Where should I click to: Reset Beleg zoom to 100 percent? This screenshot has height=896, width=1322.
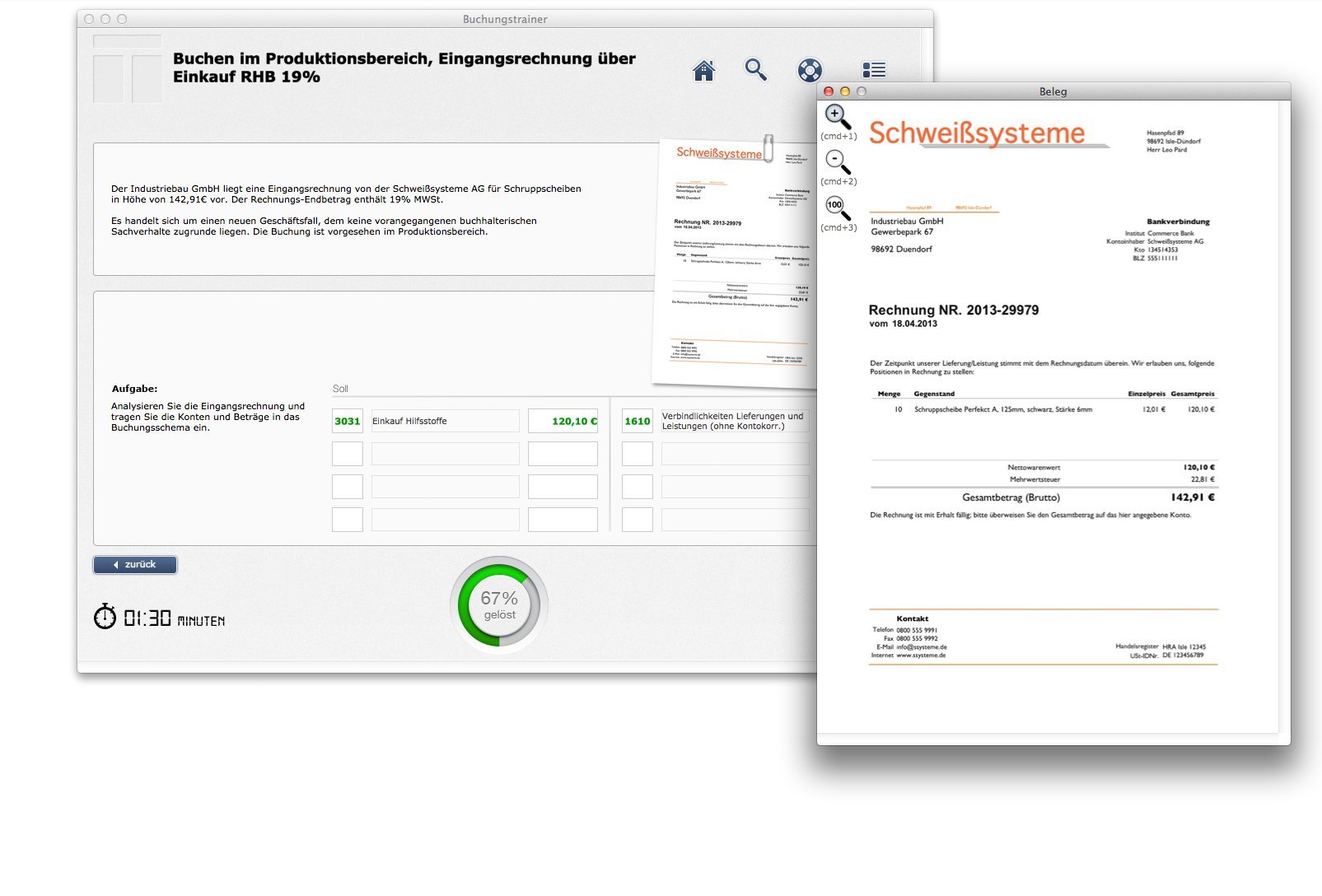click(x=838, y=208)
